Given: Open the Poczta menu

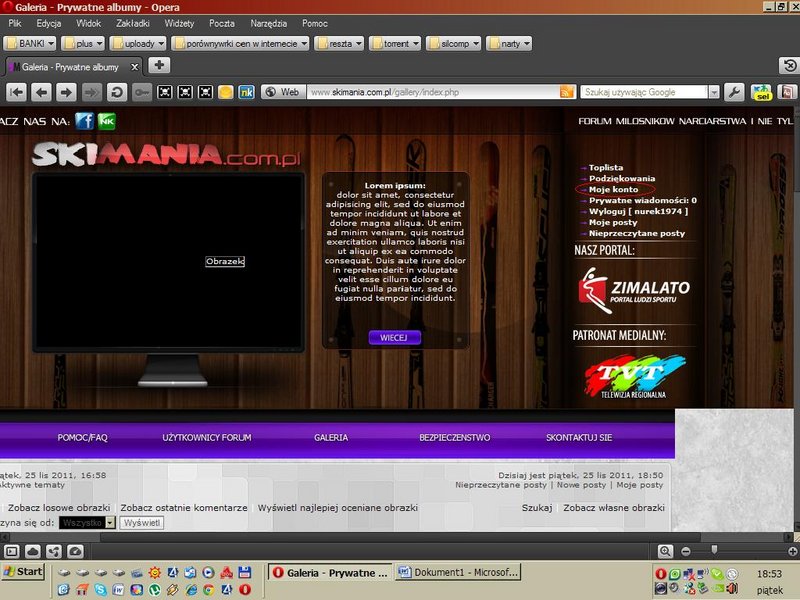Looking at the screenshot, I should [222, 23].
